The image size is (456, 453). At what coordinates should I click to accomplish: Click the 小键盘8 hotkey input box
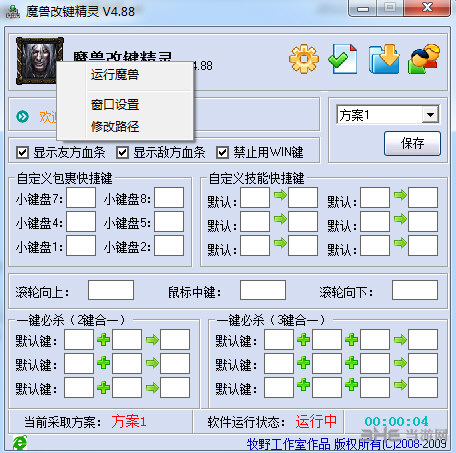(x=169, y=197)
